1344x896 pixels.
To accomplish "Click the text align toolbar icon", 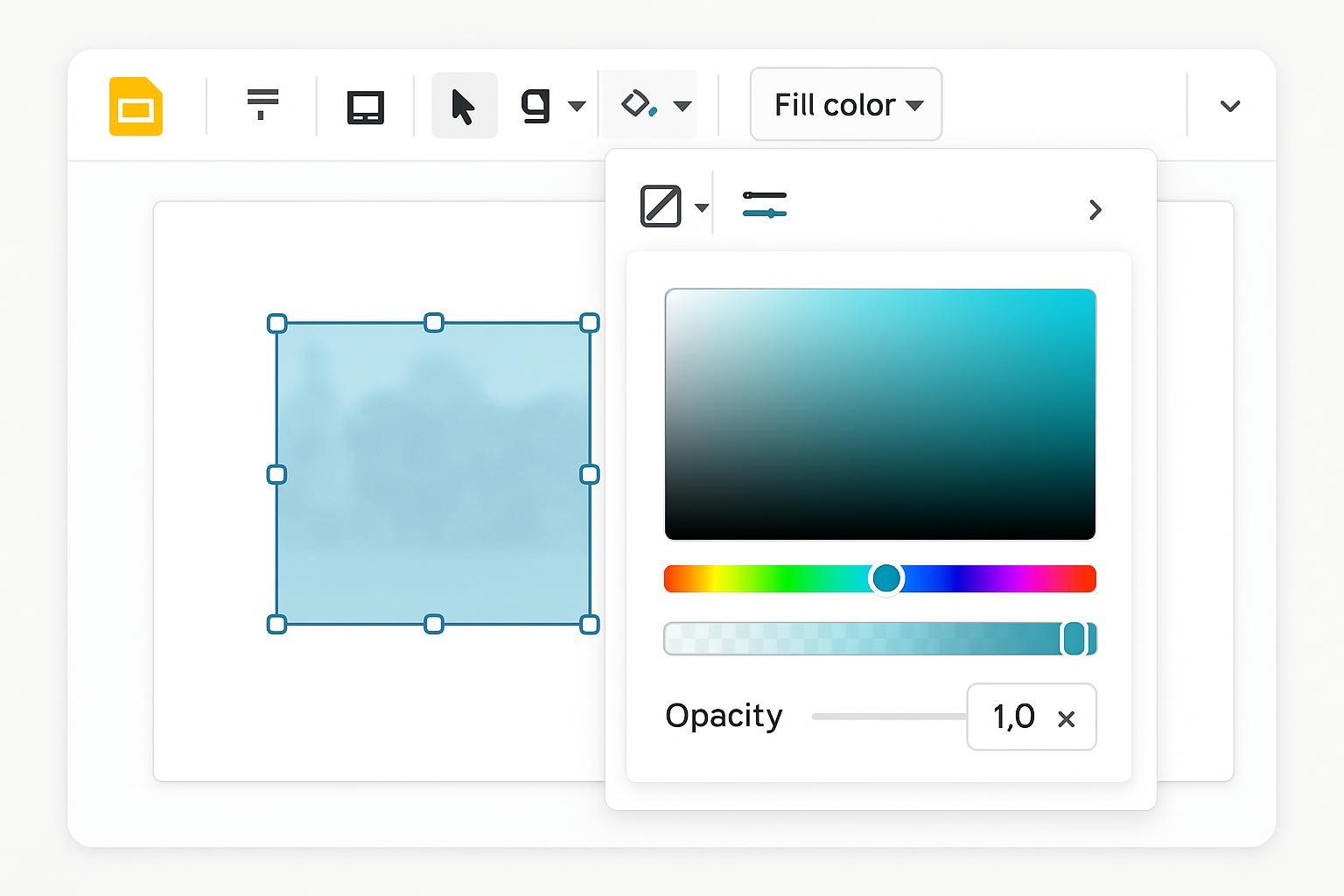I will [262, 104].
